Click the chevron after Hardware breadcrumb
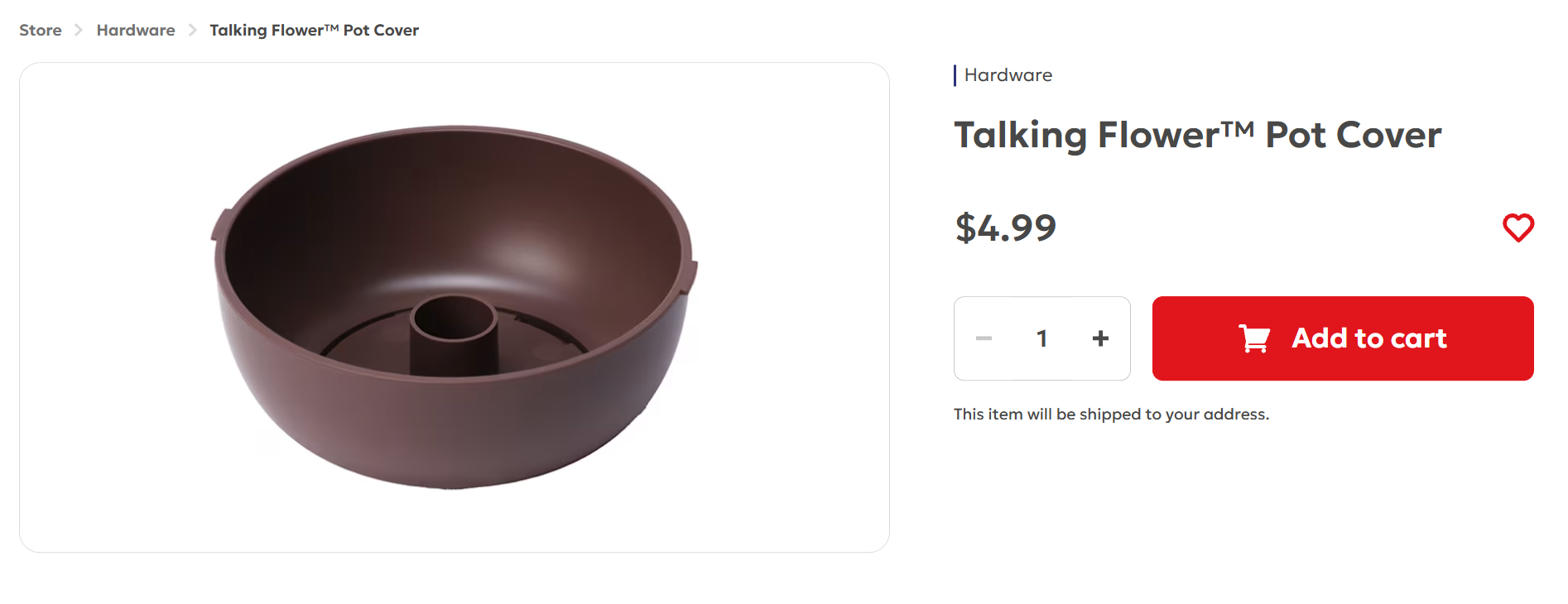The image size is (1568, 604). coord(192,31)
